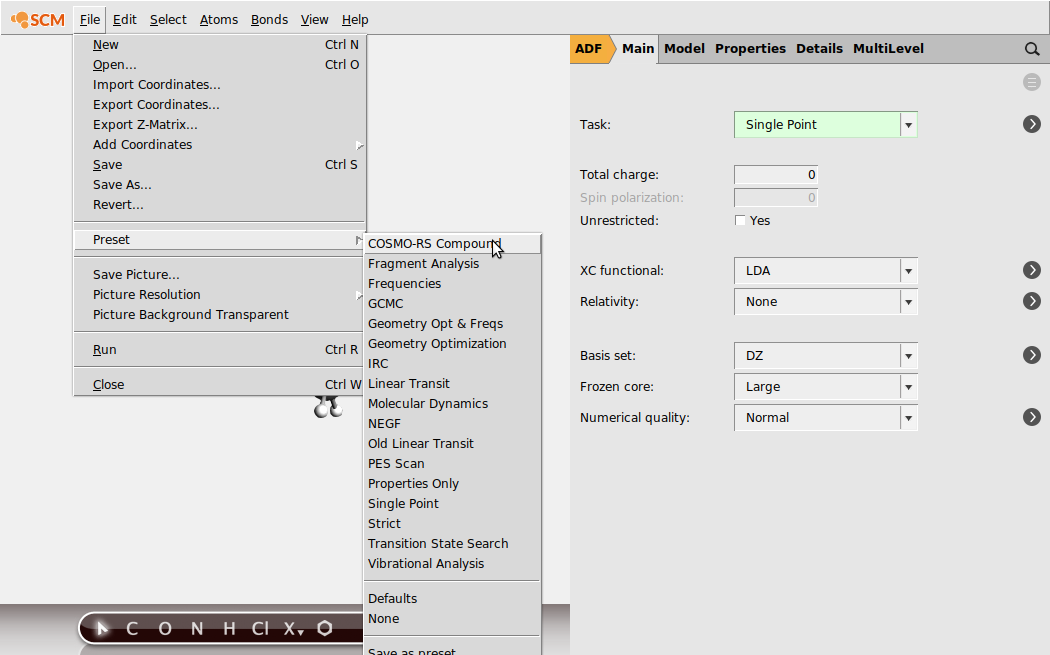Select the pointer tool in the bottom toolbar
Image resolution: width=1050 pixels, height=655 pixels.
(x=102, y=628)
